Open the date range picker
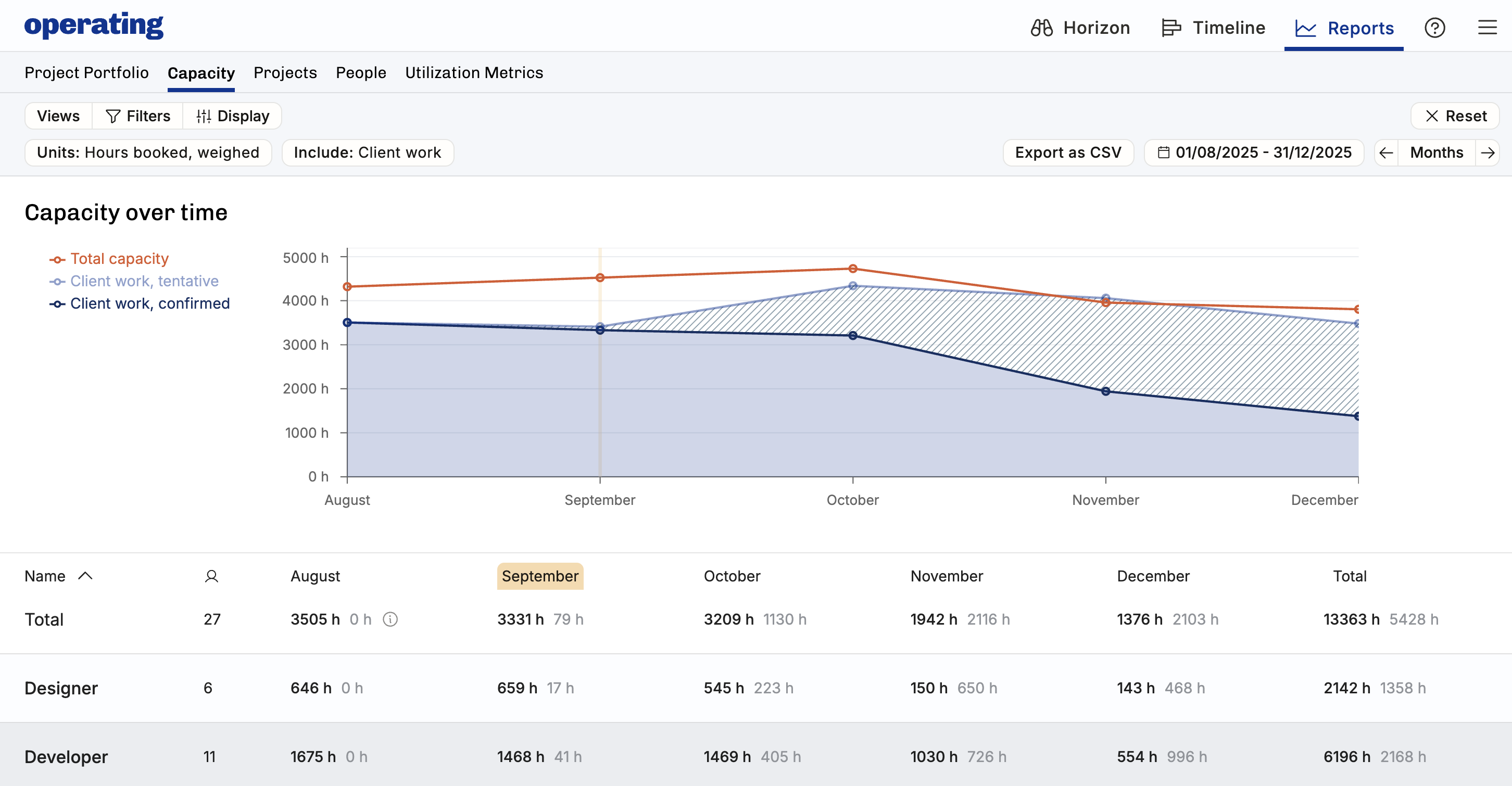Image resolution: width=1512 pixels, height=786 pixels. pos(1254,153)
